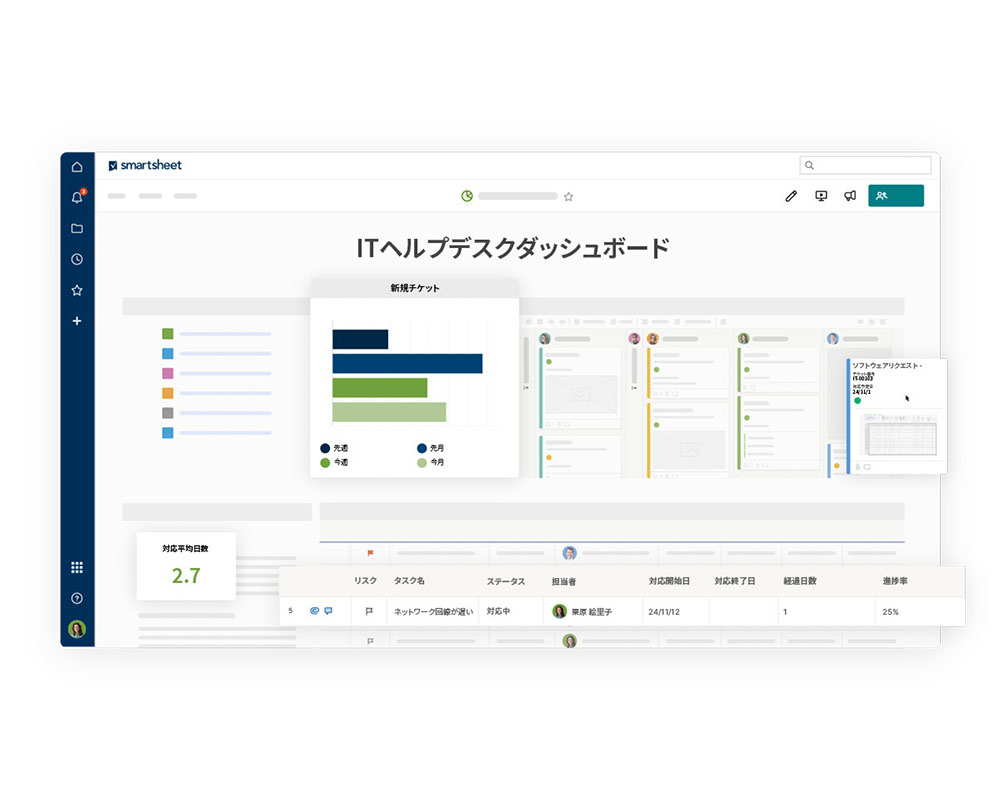Click the plus icon to create new
The width and height of the screenshot is (1000, 801).
tap(77, 321)
